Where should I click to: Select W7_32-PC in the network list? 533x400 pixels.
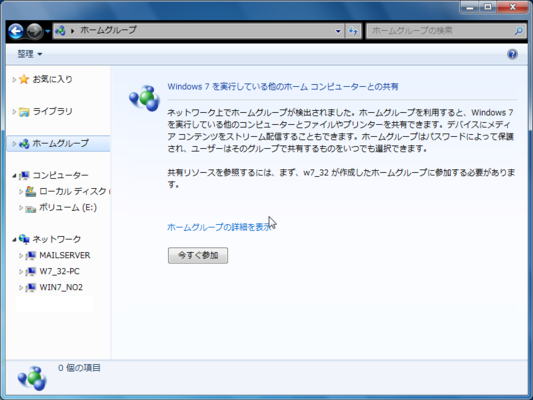(x=59, y=271)
